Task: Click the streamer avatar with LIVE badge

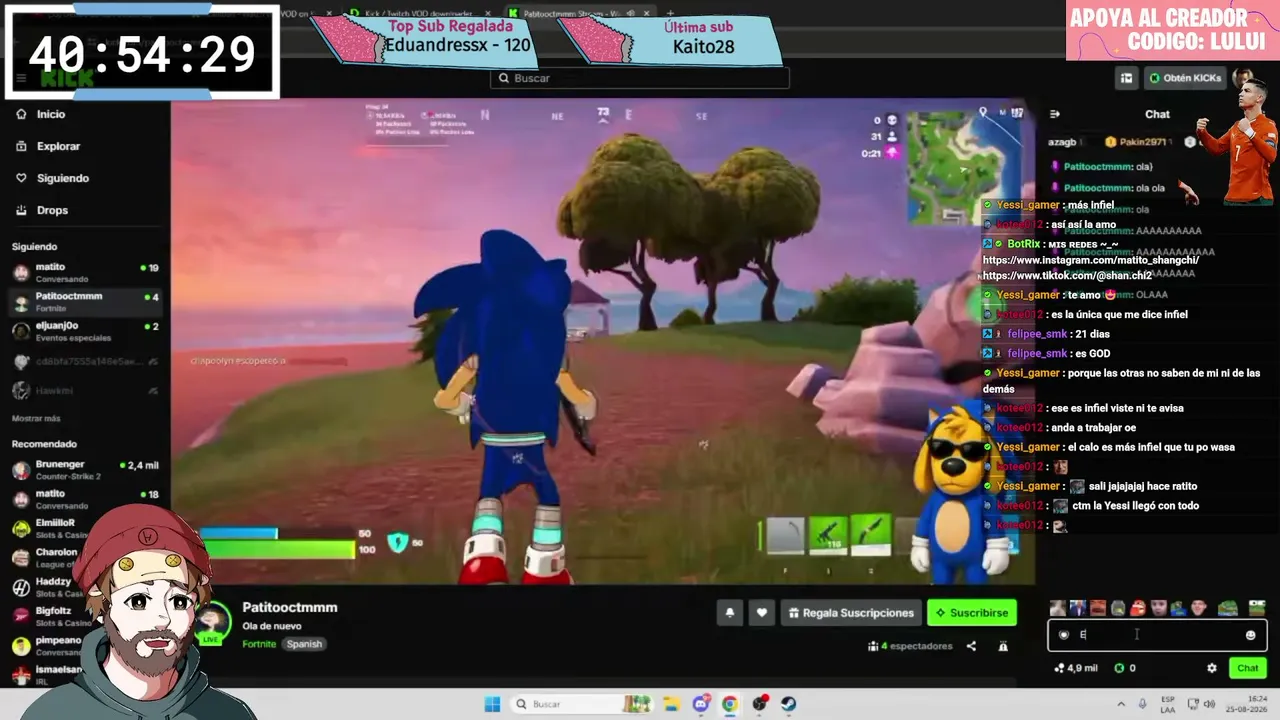Action: [213, 622]
